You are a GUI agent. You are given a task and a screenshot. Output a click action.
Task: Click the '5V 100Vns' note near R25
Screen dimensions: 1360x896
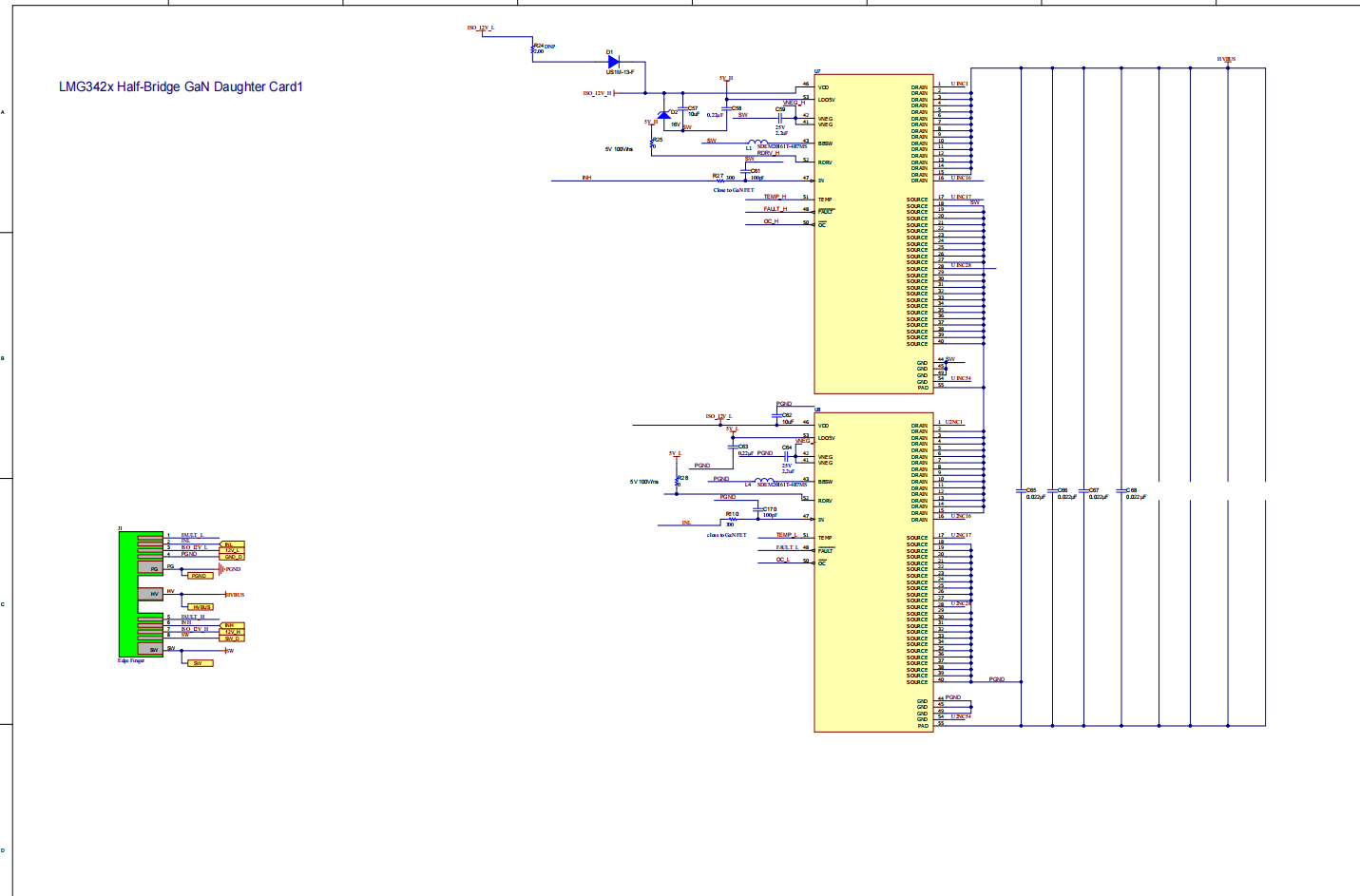[619, 149]
